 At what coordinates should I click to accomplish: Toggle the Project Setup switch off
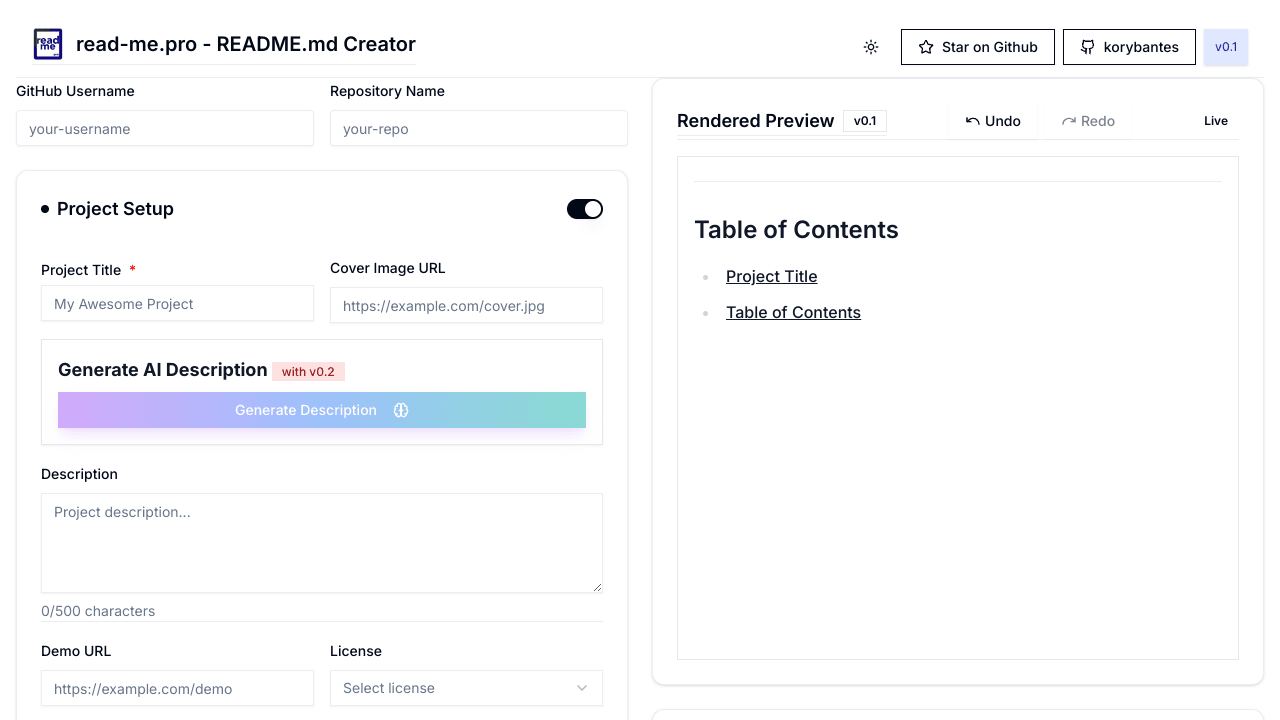pos(585,209)
